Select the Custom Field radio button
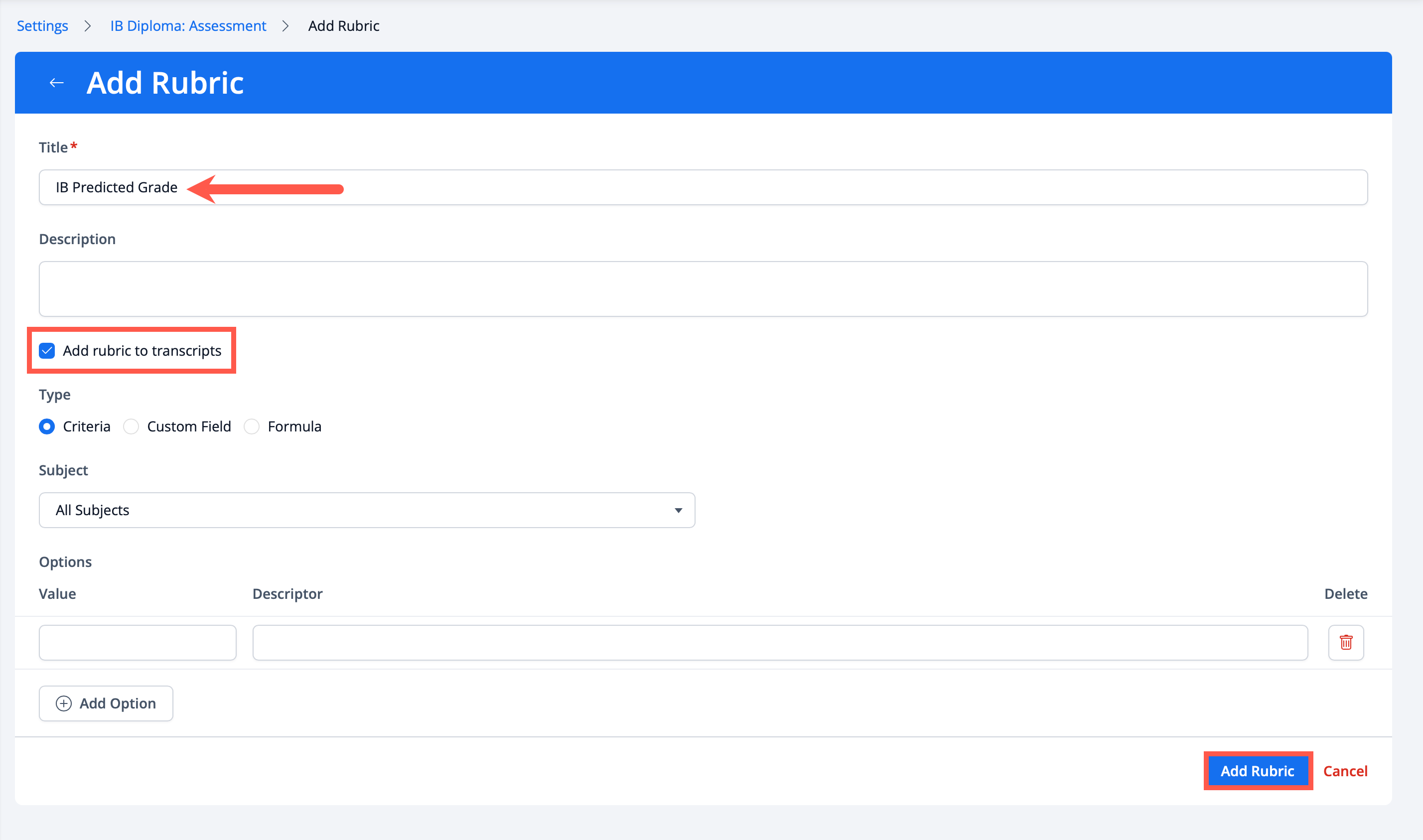 click(x=132, y=427)
